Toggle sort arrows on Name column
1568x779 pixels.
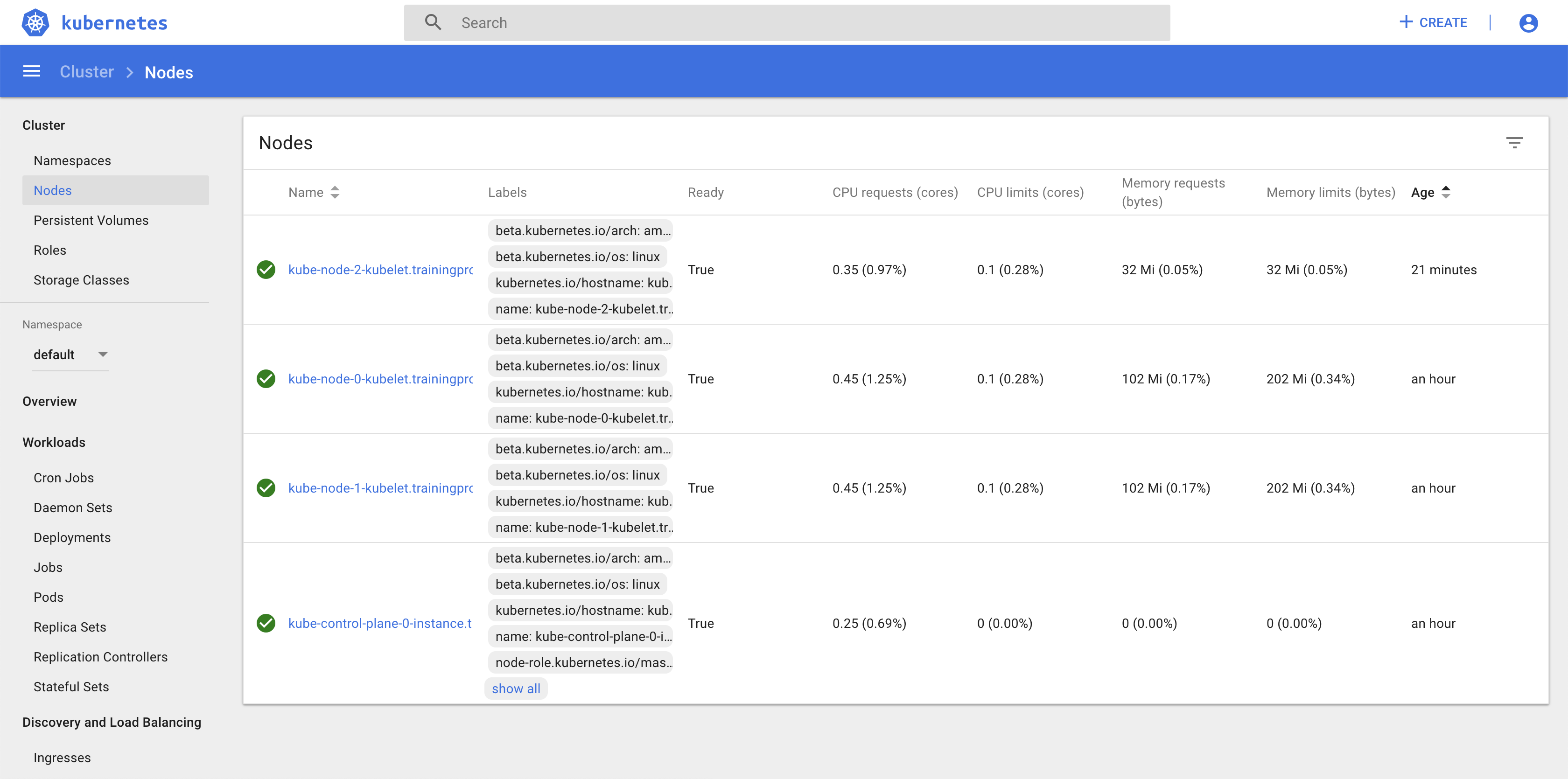point(335,192)
